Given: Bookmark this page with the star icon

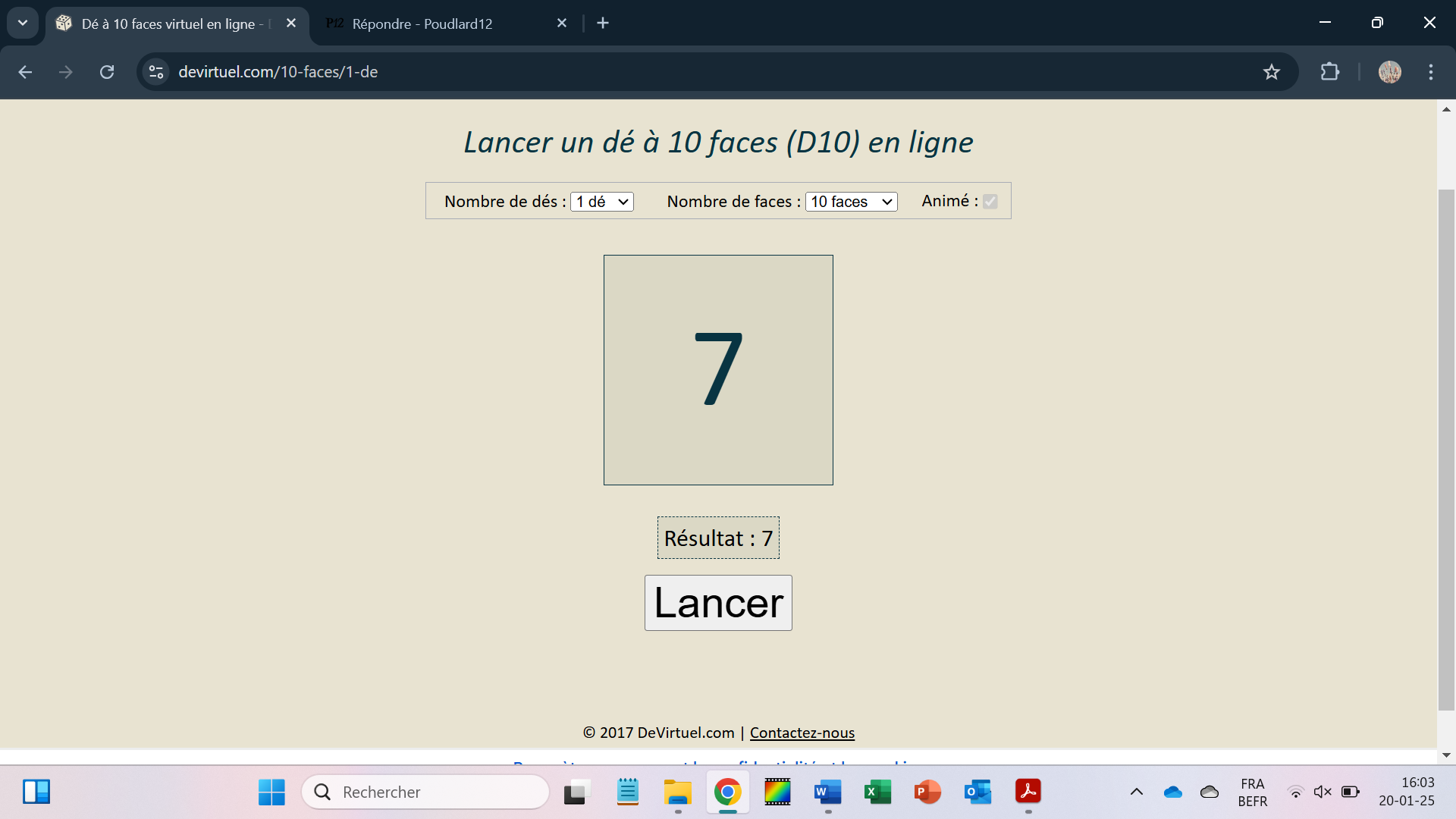Looking at the screenshot, I should tap(1271, 72).
